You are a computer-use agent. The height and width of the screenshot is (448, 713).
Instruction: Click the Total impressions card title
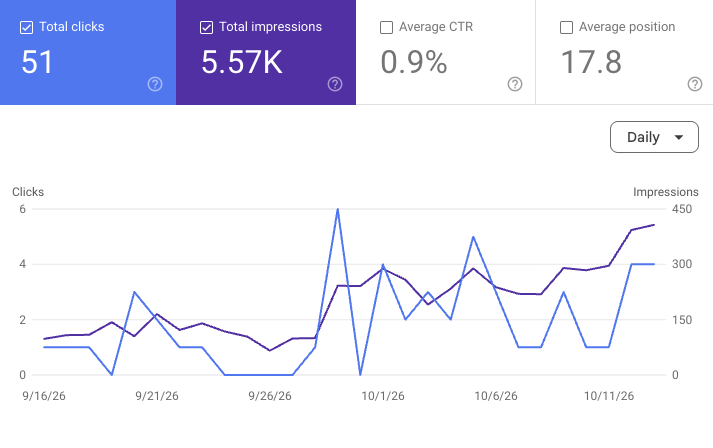tap(271, 27)
